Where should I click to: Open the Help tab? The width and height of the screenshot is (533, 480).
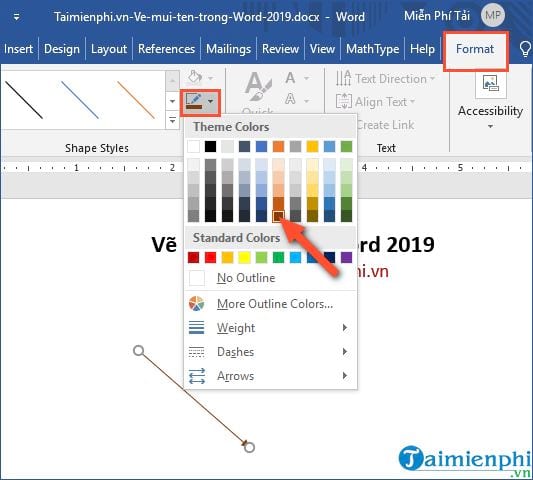click(x=422, y=49)
